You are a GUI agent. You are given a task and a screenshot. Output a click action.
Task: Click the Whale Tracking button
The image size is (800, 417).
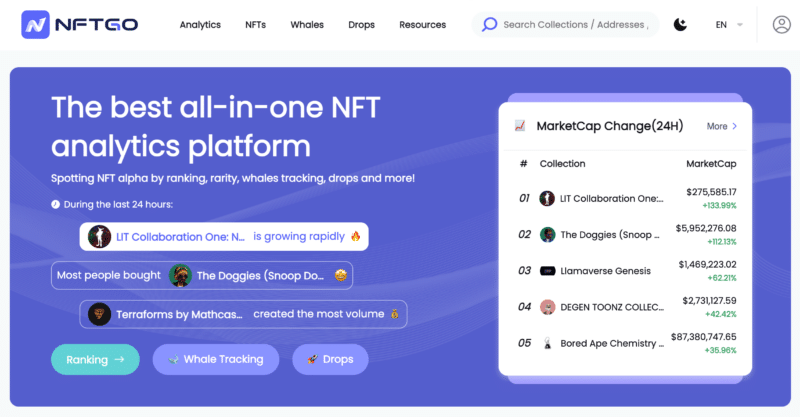216,359
